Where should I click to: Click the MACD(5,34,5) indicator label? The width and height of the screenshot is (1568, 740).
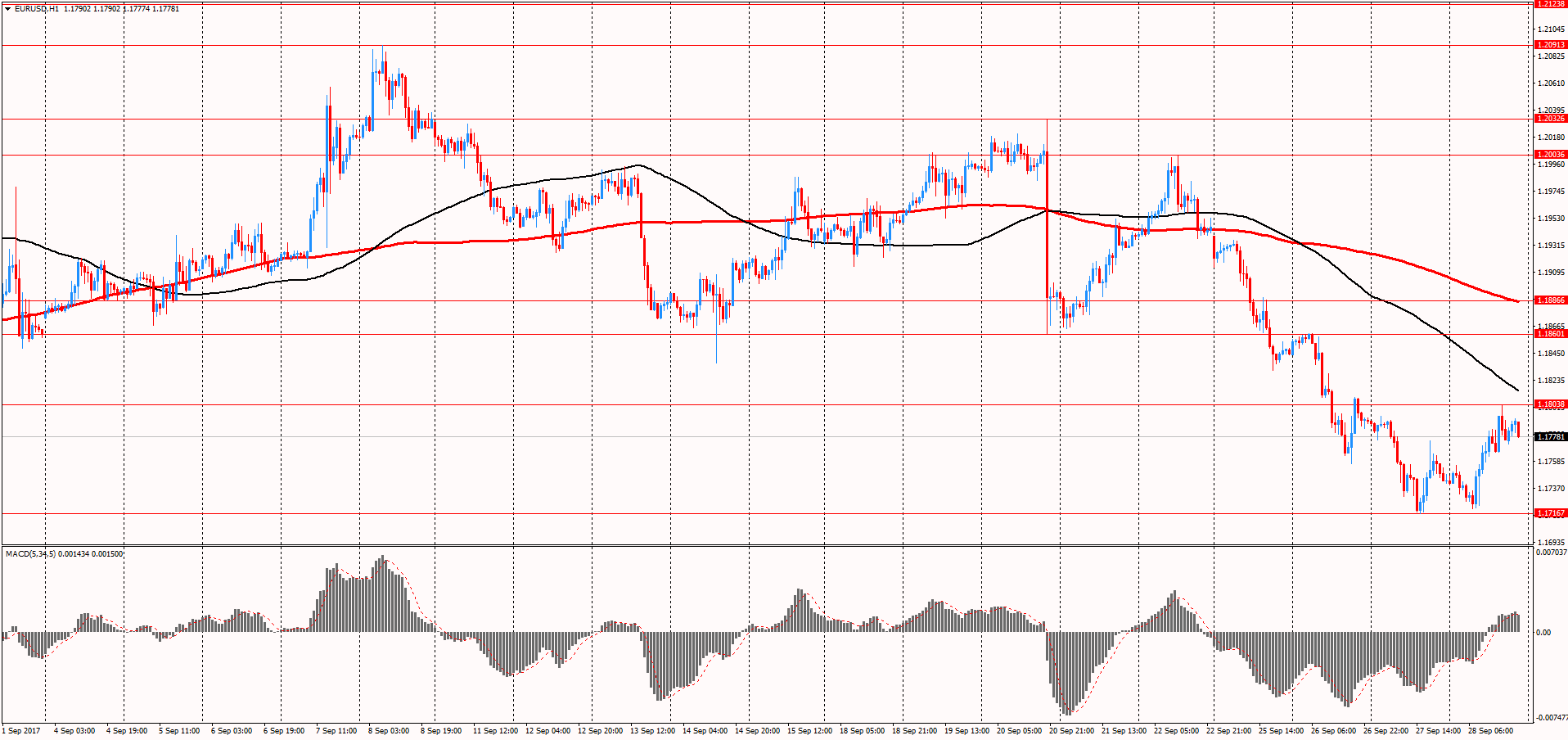(31, 554)
